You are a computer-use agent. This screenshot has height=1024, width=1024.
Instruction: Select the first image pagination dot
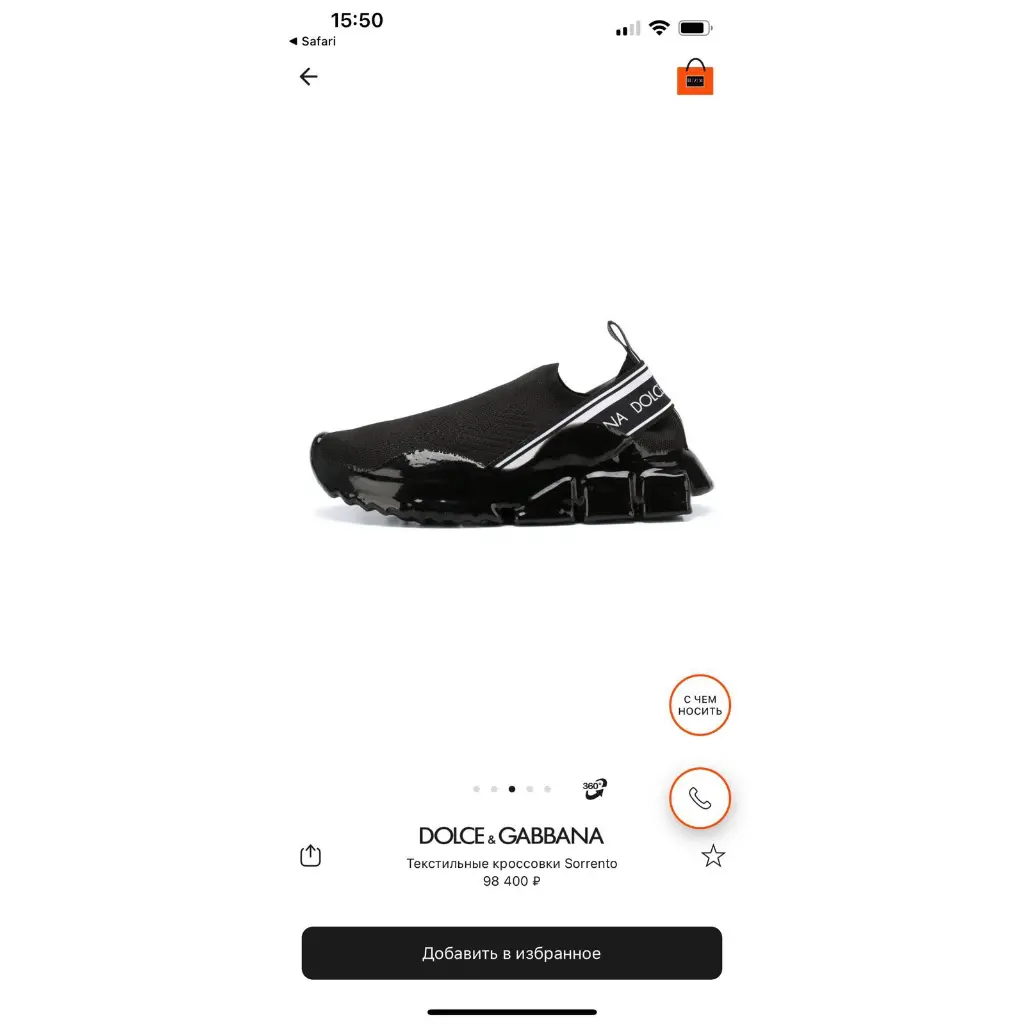coord(476,789)
